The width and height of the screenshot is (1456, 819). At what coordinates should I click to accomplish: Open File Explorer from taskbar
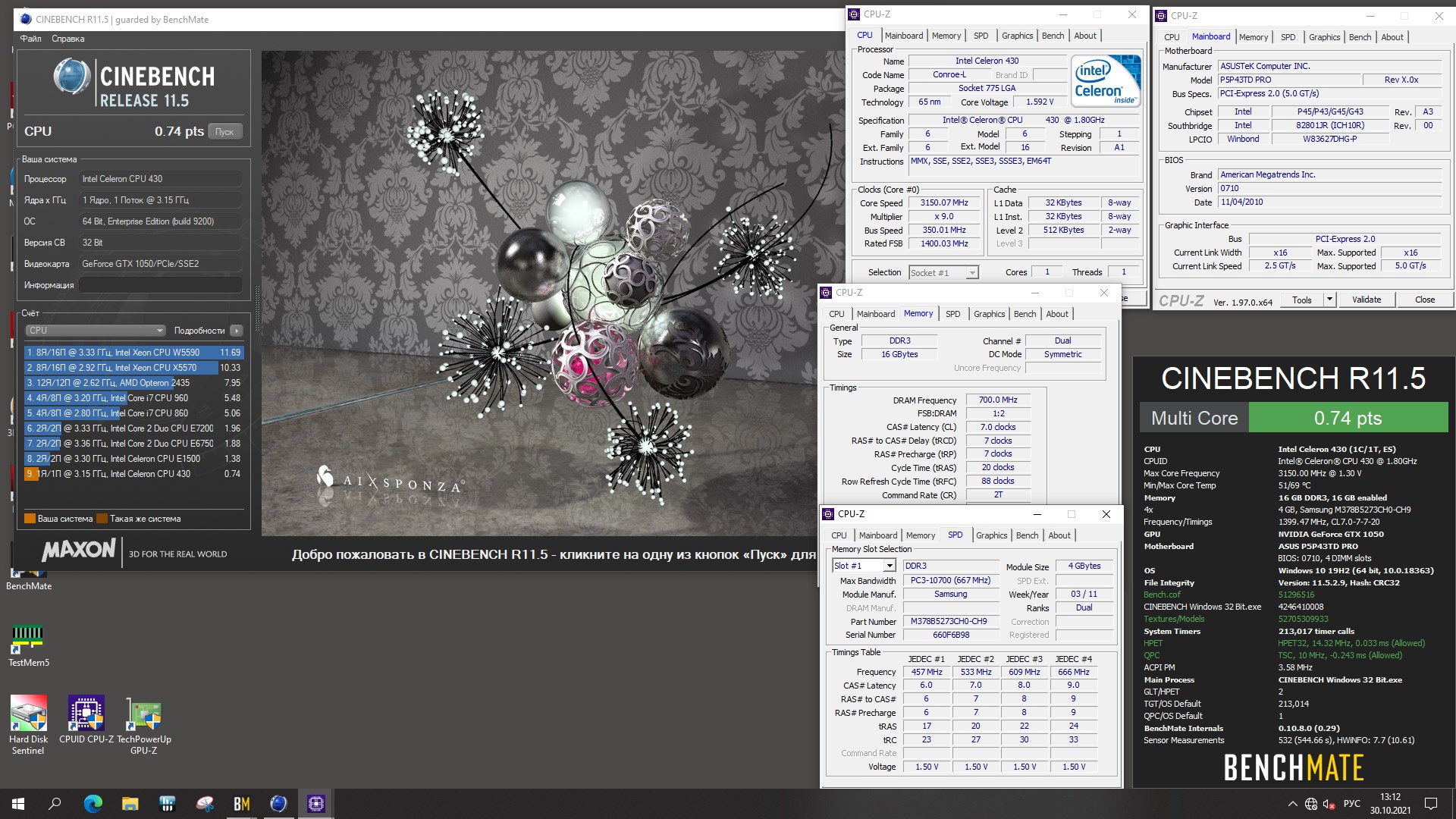point(130,804)
